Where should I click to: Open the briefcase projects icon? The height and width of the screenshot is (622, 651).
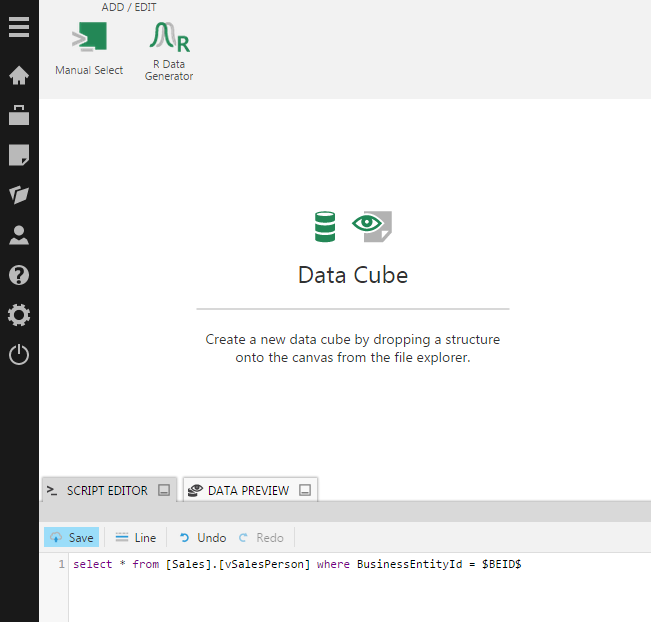pyautogui.click(x=19, y=115)
